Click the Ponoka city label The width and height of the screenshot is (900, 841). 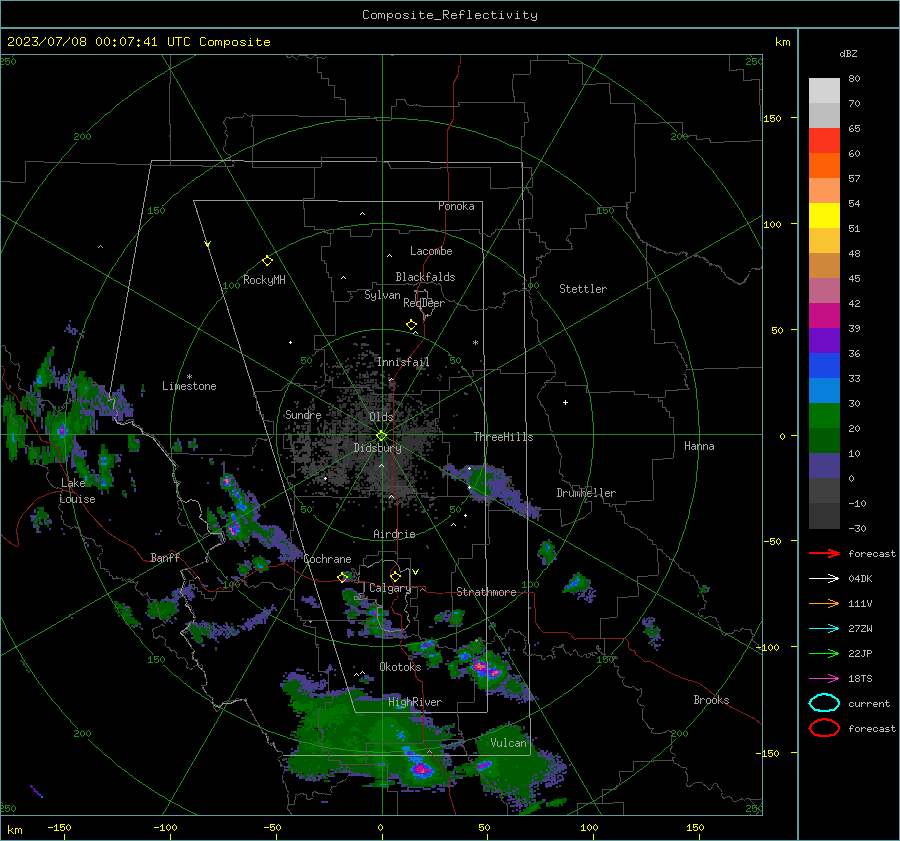pos(456,206)
